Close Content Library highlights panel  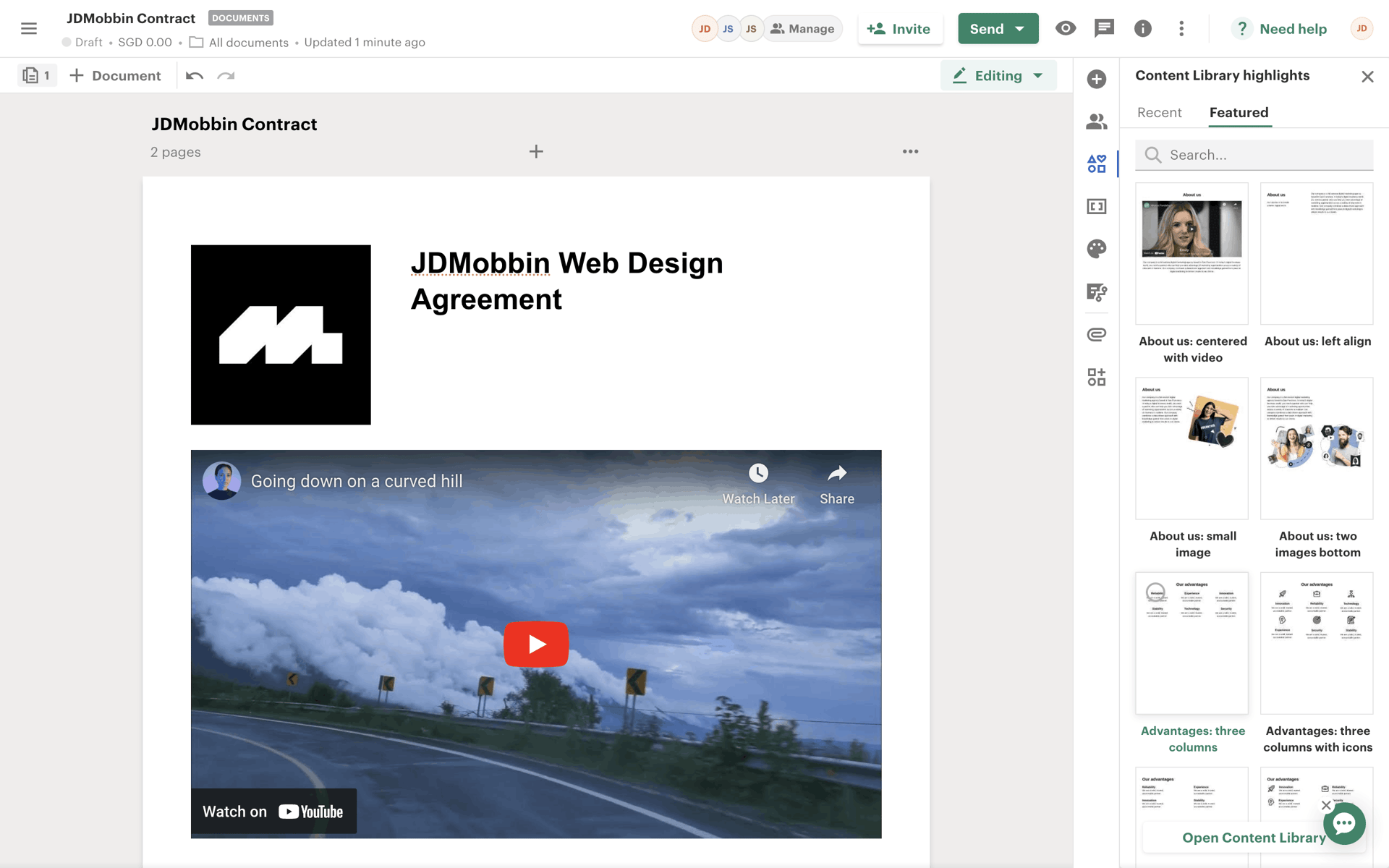(1367, 77)
